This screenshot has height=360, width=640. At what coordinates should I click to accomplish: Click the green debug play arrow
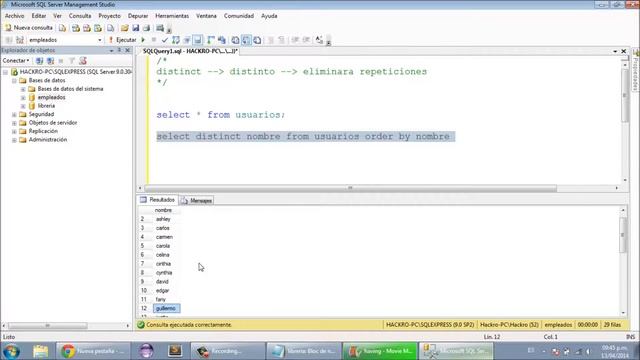coord(143,40)
